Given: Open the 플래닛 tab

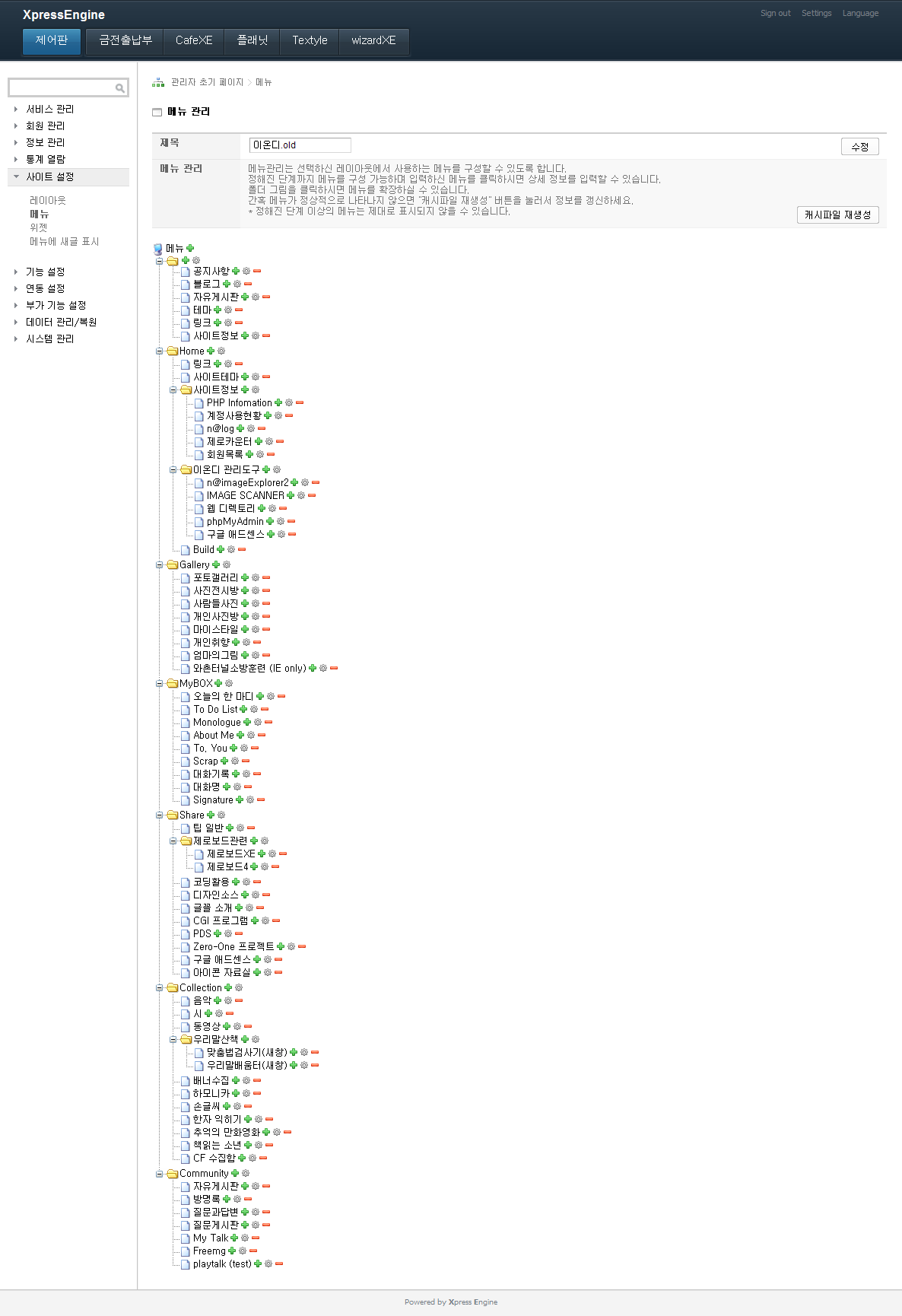Looking at the screenshot, I should tap(252, 40).
